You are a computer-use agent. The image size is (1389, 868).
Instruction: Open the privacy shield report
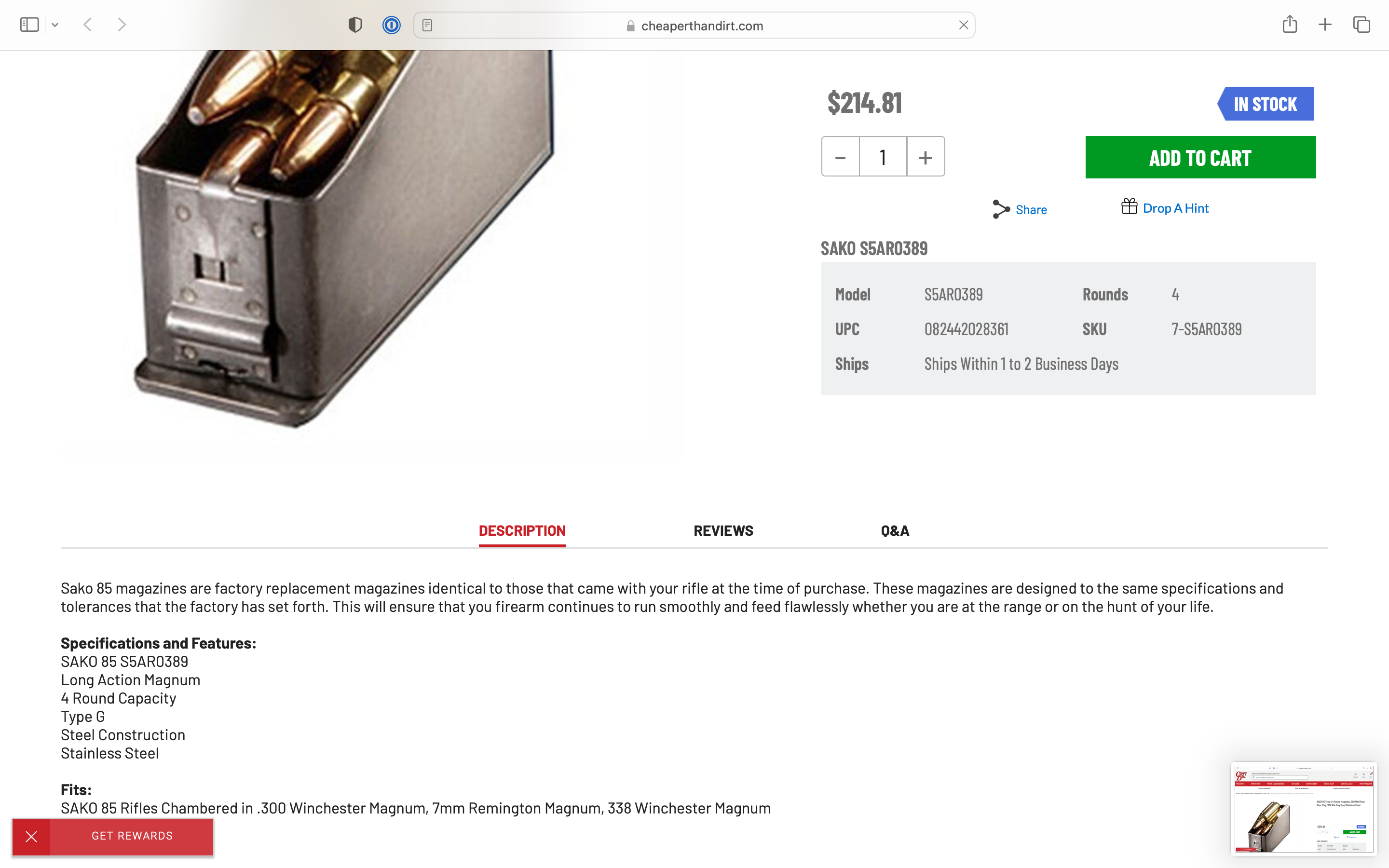[x=355, y=25]
